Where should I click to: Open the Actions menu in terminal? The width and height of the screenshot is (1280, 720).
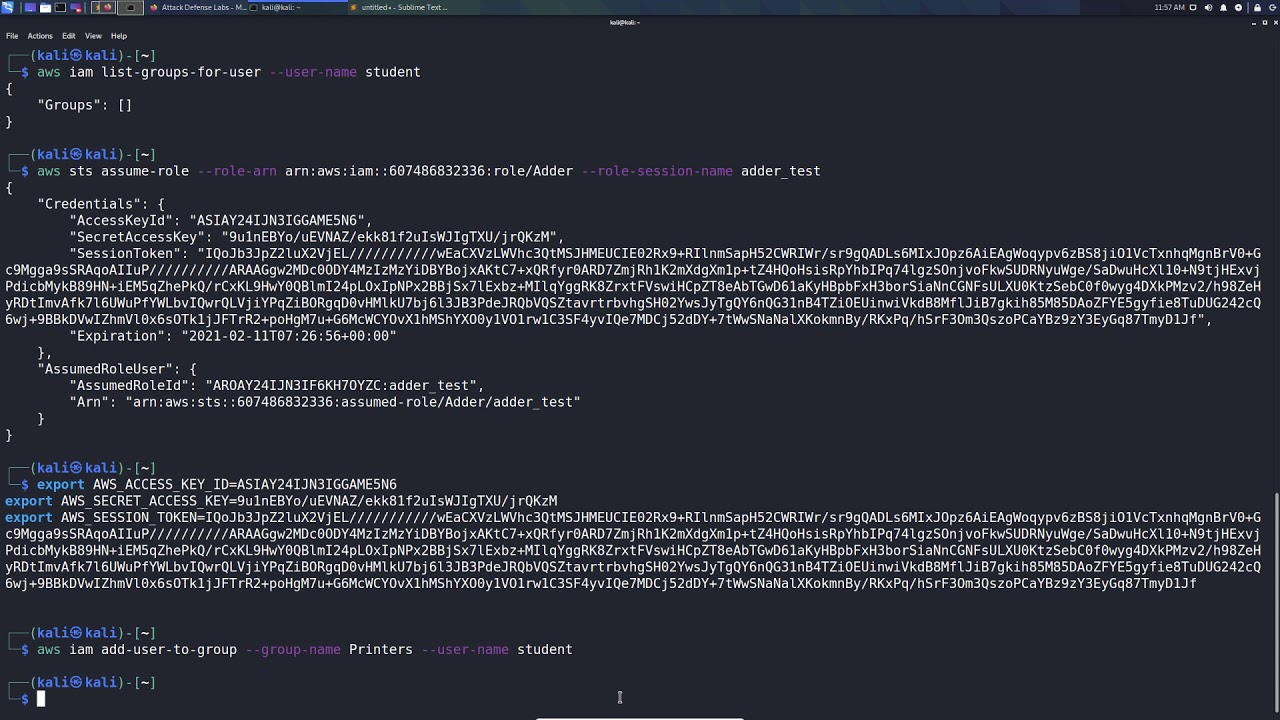click(40, 36)
